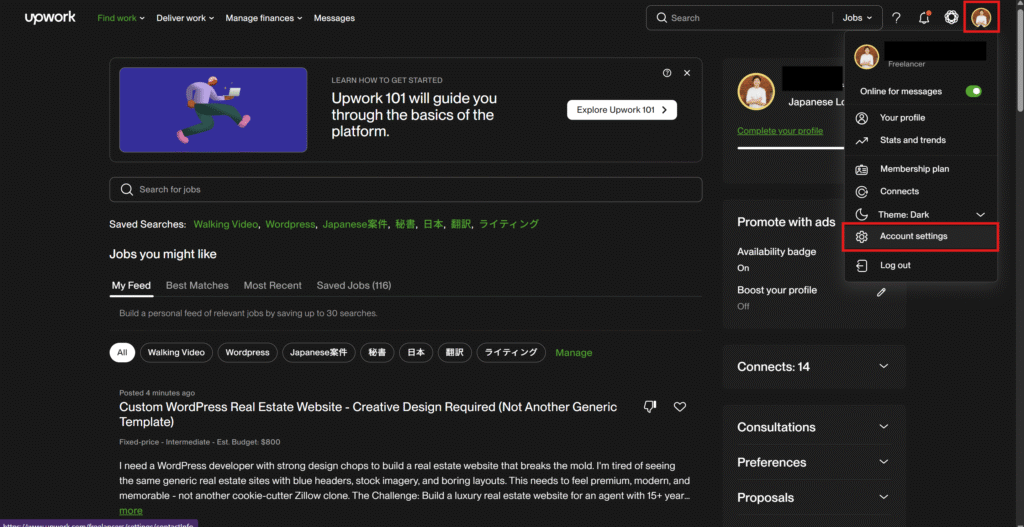Click the Upwork logo
The image size is (1024, 527).
[50, 18]
